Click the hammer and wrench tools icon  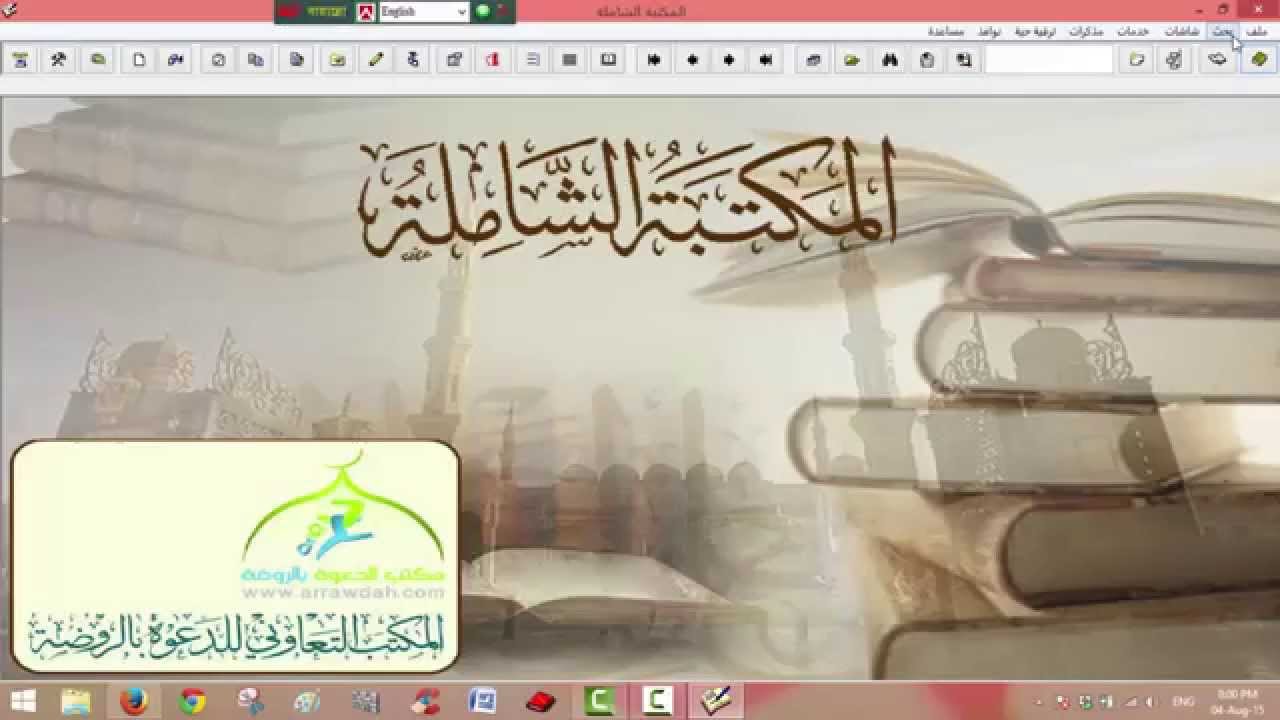59,60
